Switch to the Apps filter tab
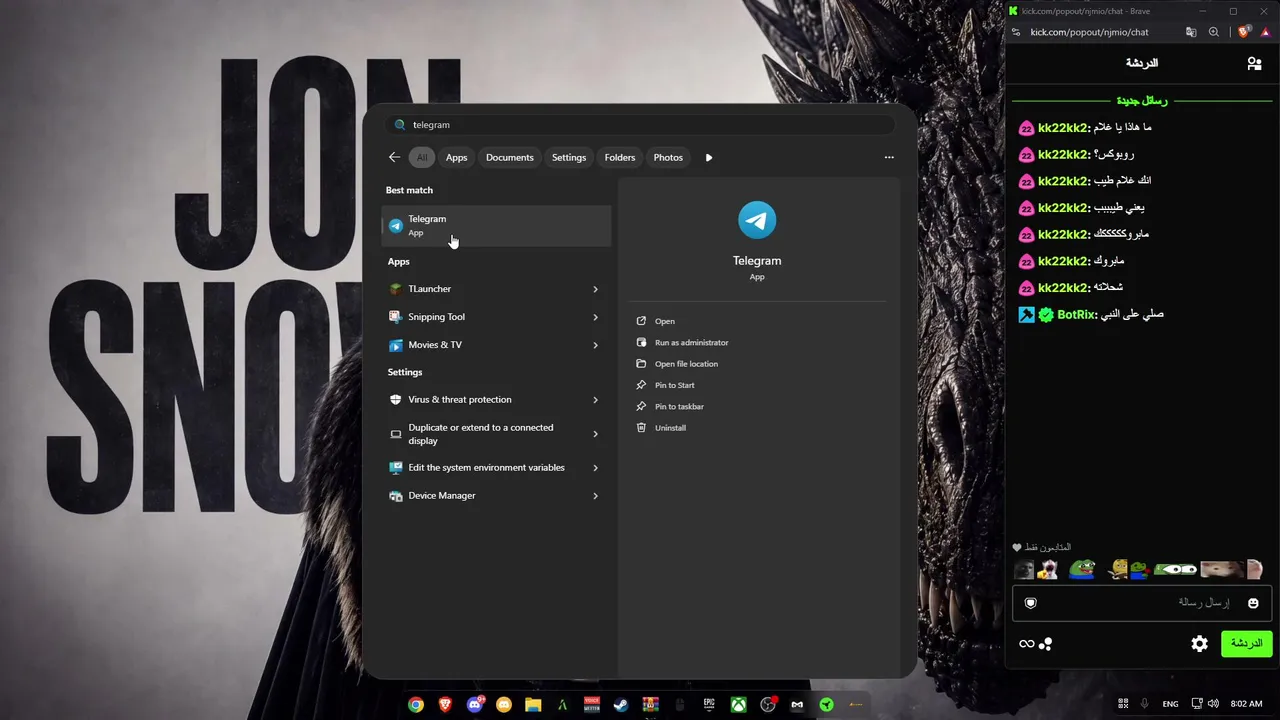 tap(456, 157)
